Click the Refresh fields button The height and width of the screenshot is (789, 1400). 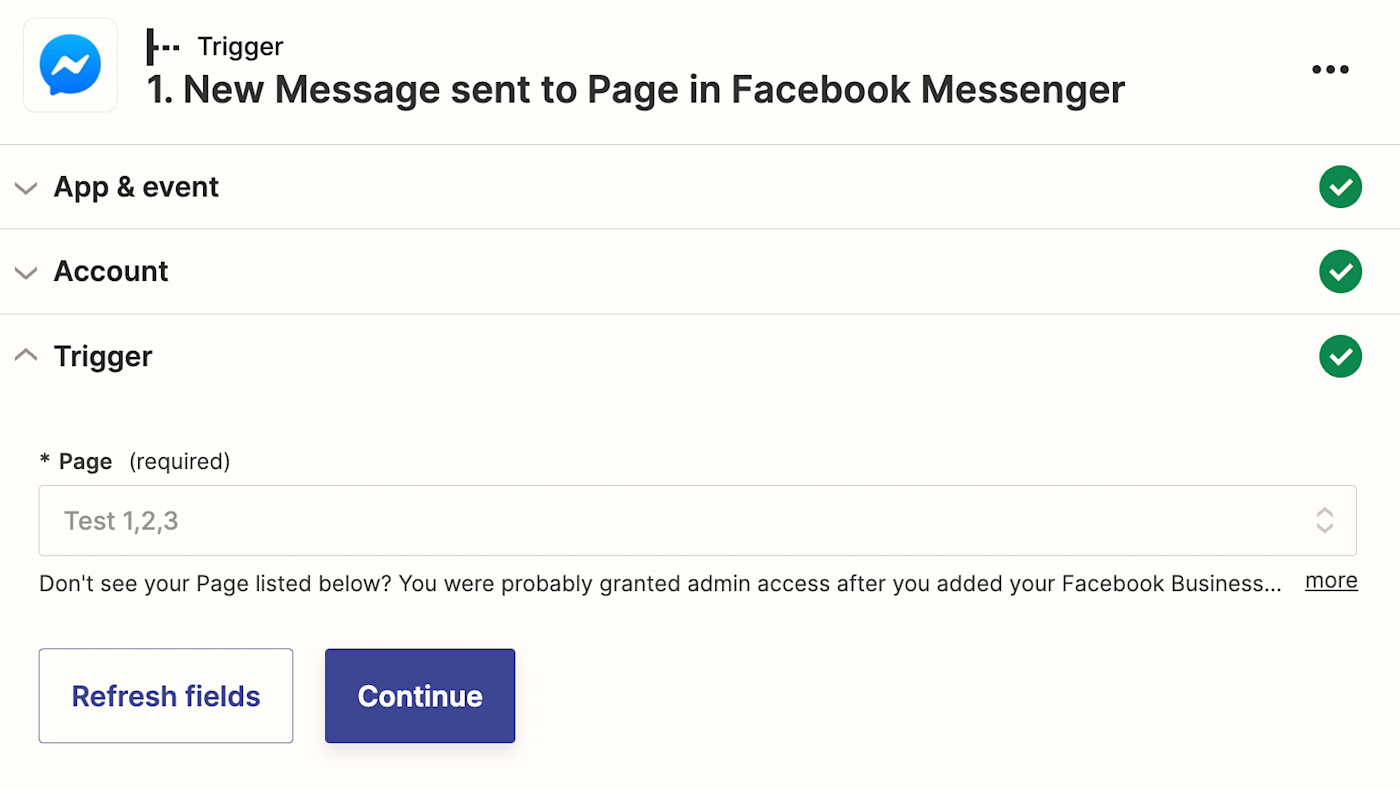(x=166, y=696)
